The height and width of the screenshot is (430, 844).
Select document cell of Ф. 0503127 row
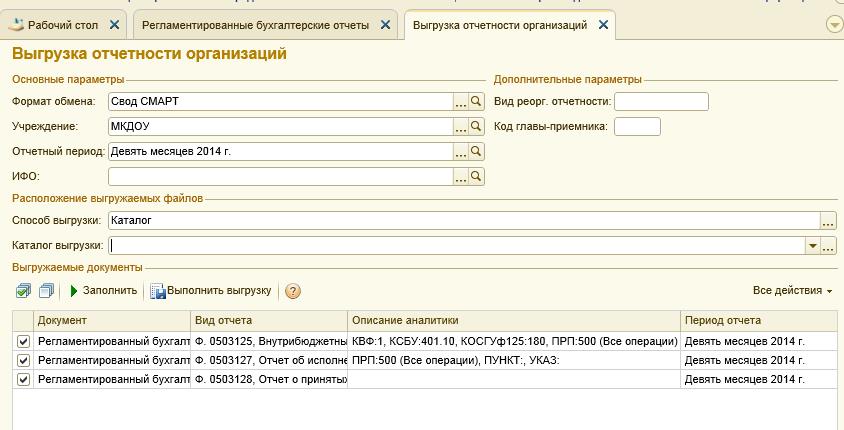click(112, 360)
